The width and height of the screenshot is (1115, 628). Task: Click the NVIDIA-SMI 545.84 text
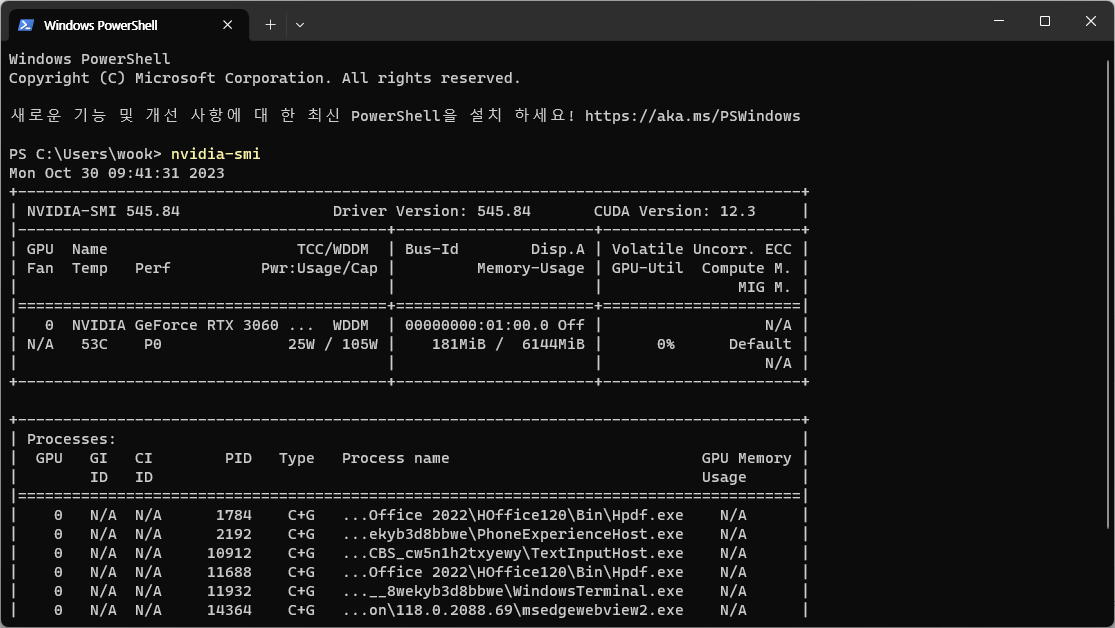point(103,211)
